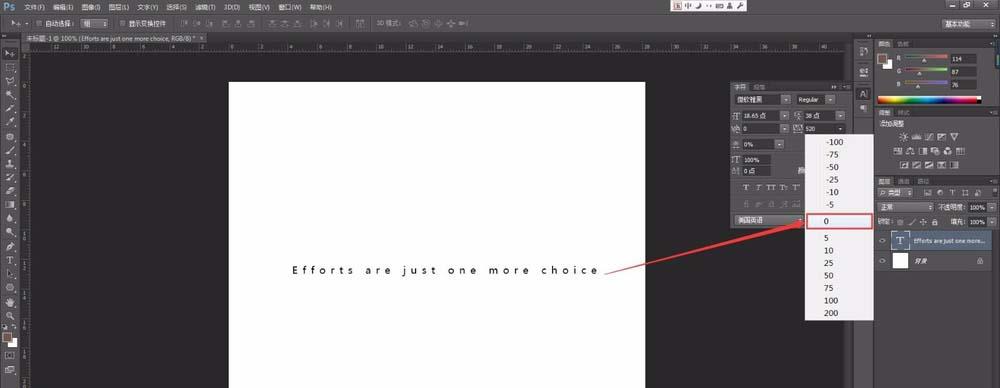Viewport: 1000px width, 388px height.
Task: Select the Move tool in toolbar
Action: (x=10, y=53)
